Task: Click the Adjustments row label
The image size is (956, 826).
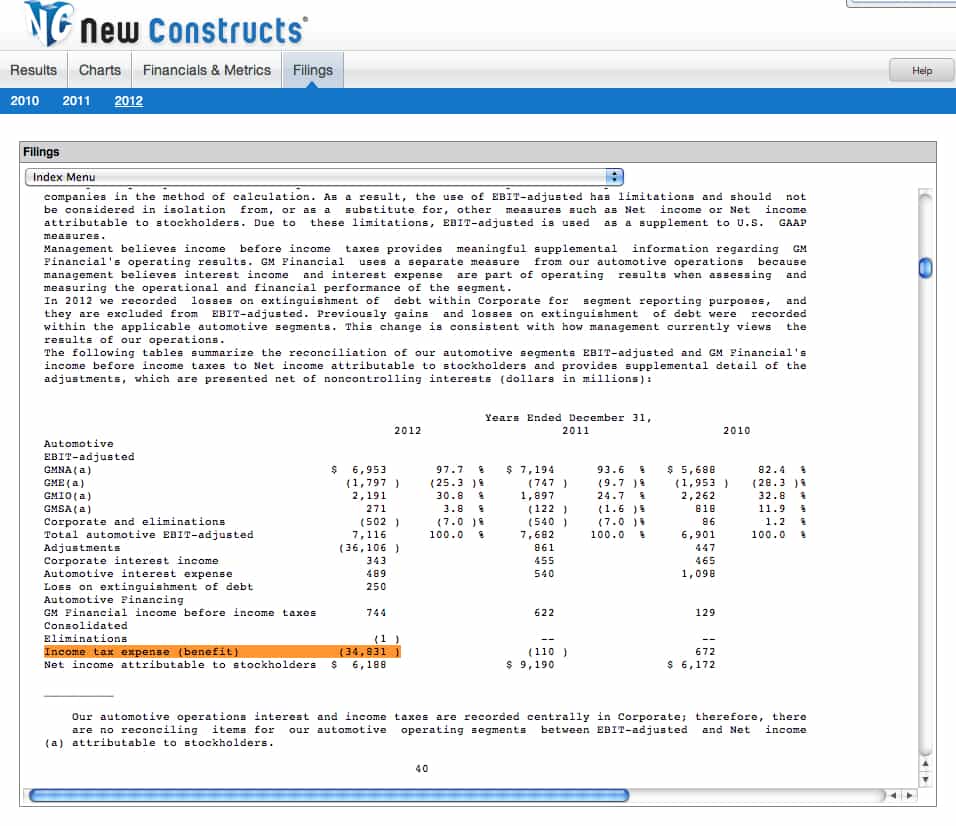Action: click(x=82, y=547)
